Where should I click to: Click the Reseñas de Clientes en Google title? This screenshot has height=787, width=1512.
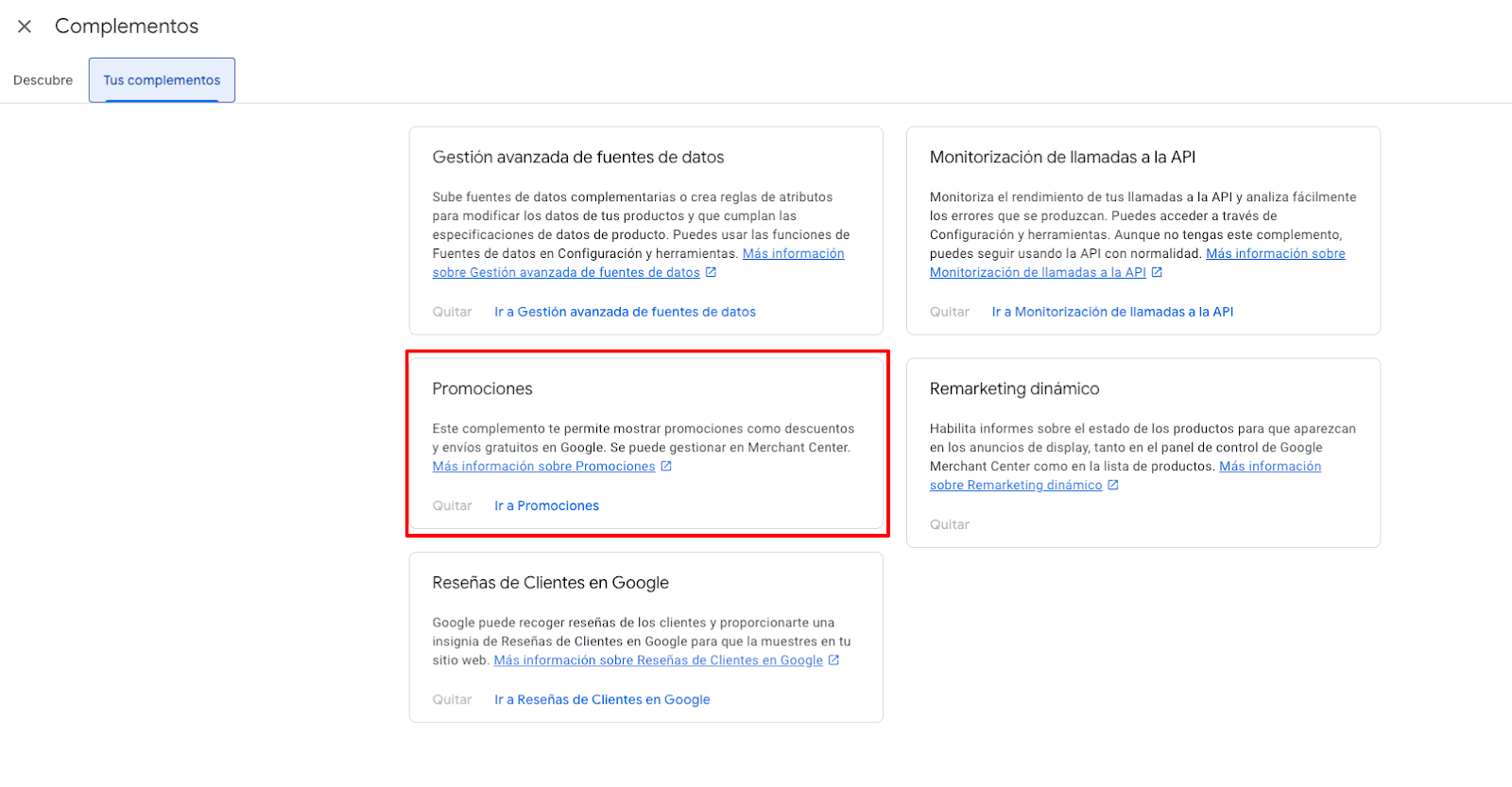click(x=550, y=583)
